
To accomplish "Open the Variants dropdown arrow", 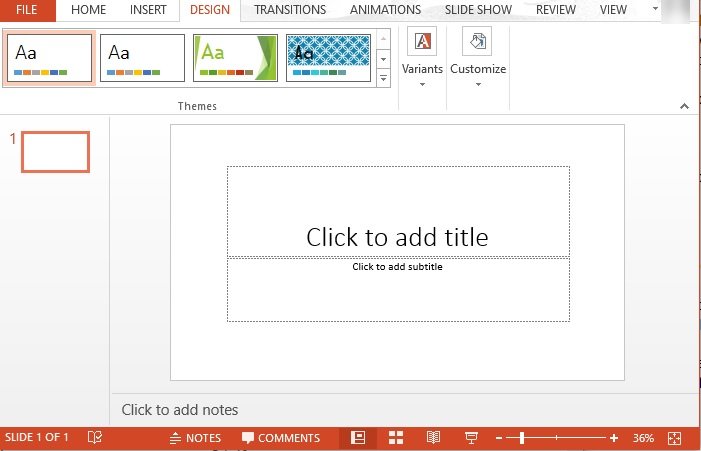I will coord(422,84).
